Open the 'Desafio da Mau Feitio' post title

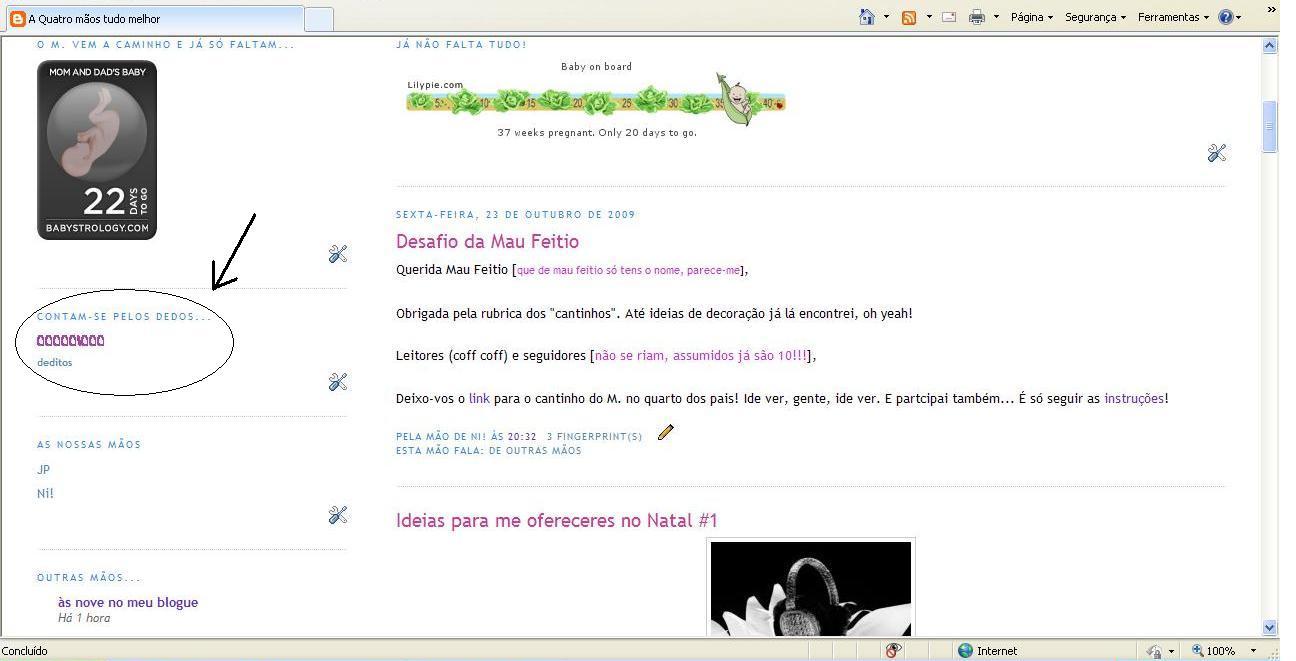click(x=487, y=241)
